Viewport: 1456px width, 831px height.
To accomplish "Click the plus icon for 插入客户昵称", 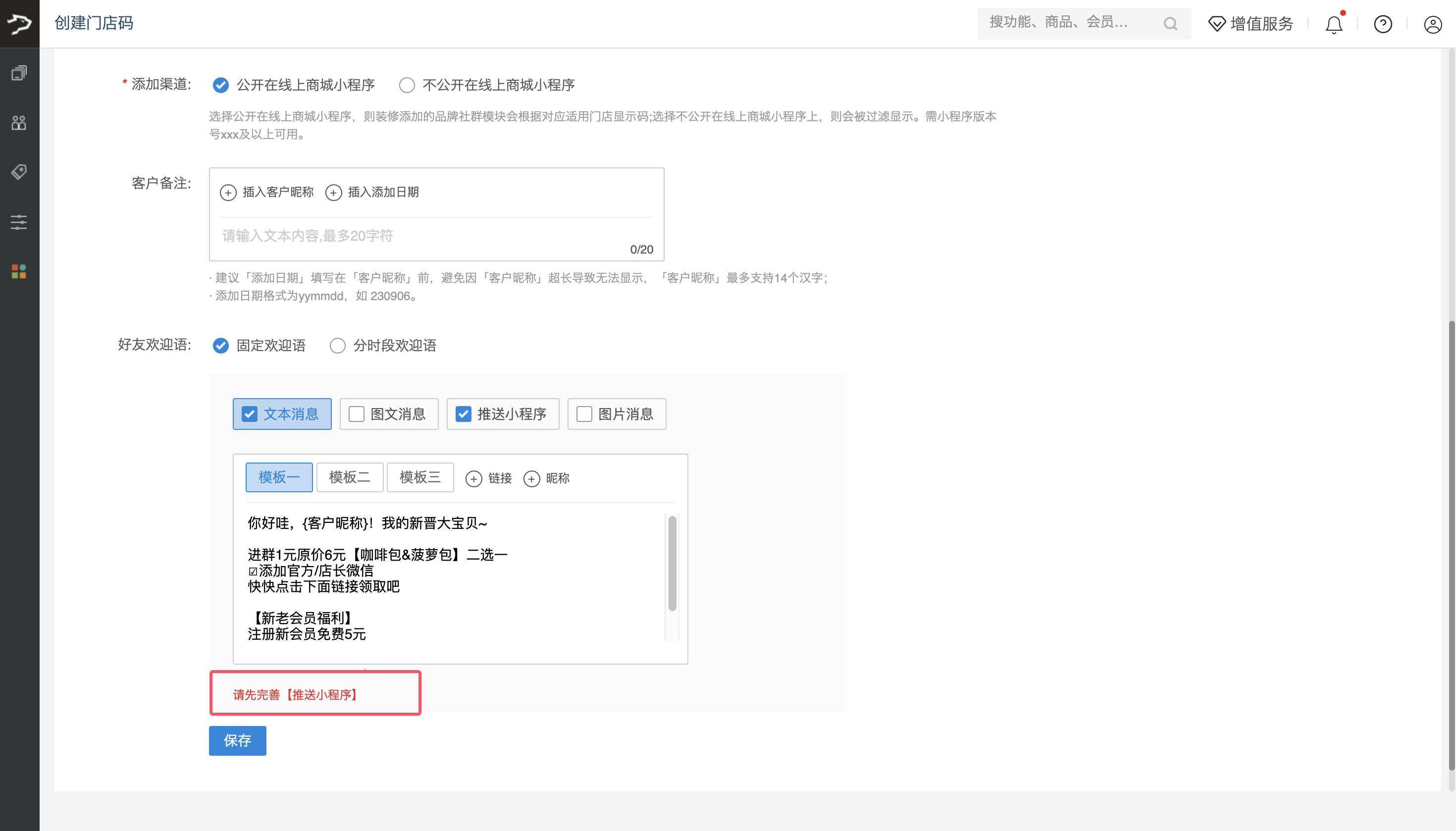I will click(x=228, y=192).
